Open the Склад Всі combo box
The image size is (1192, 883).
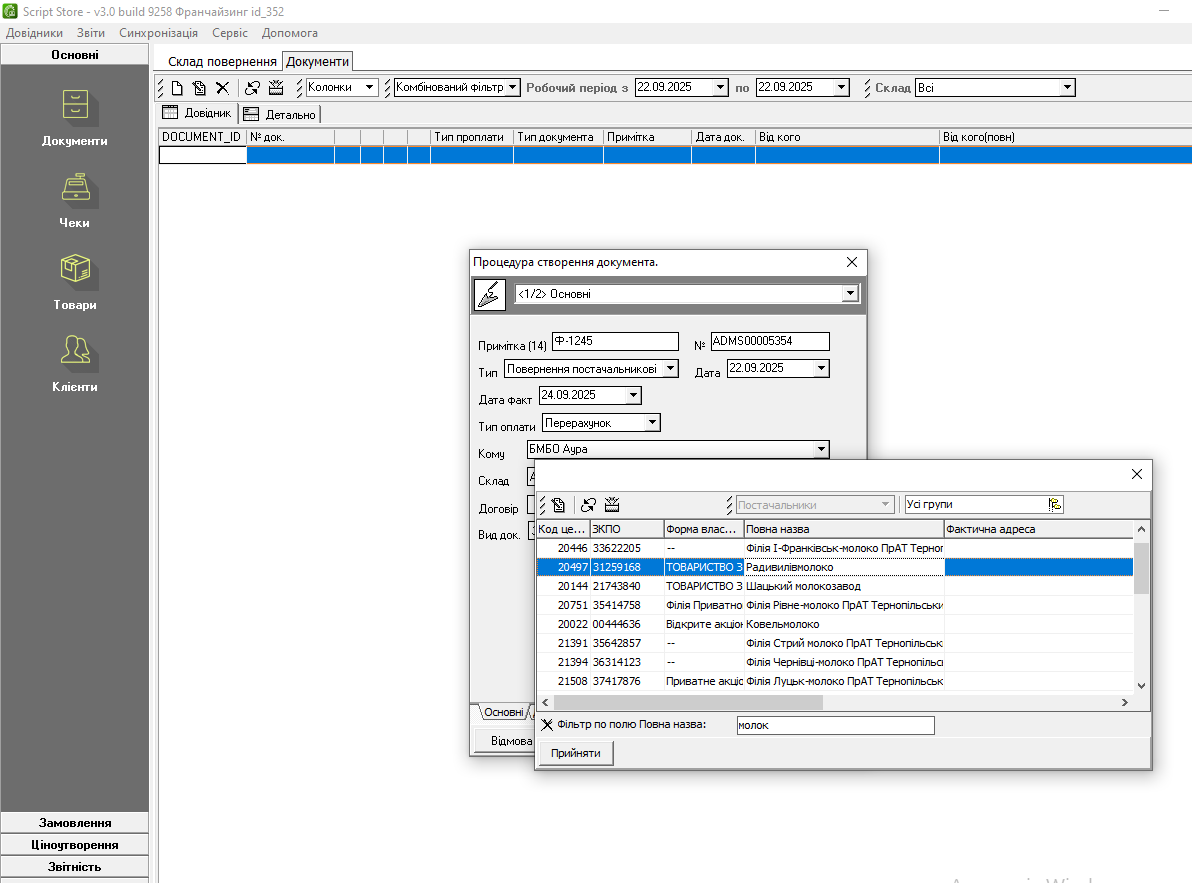click(x=1067, y=88)
